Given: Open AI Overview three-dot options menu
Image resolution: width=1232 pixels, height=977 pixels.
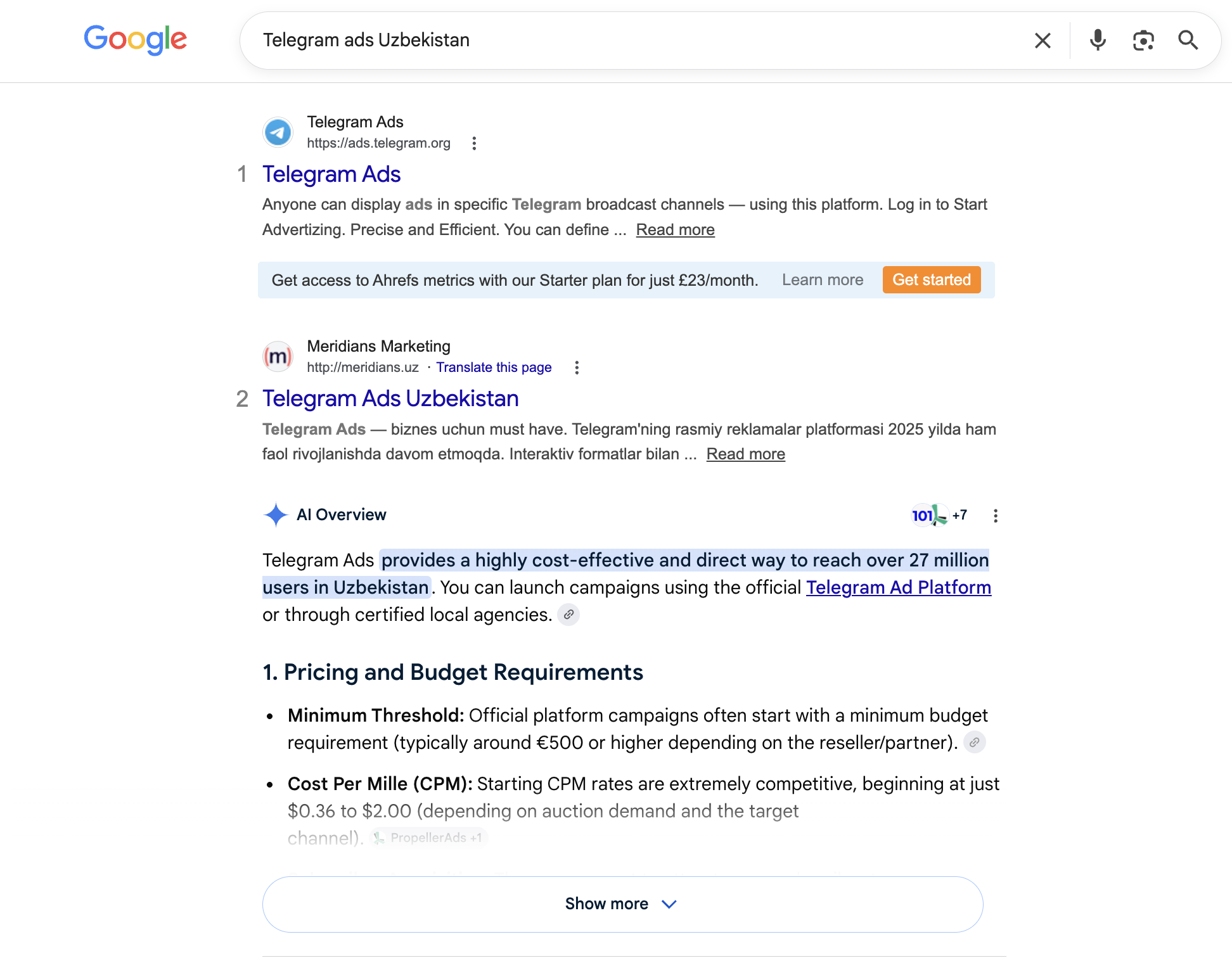Looking at the screenshot, I should pos(996,516).
